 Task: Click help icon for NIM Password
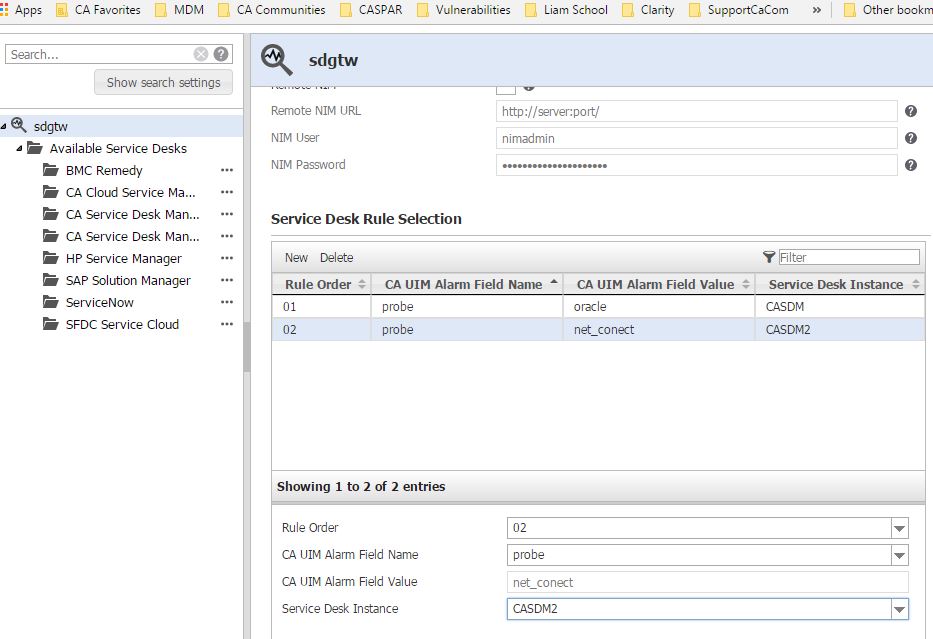910,165
